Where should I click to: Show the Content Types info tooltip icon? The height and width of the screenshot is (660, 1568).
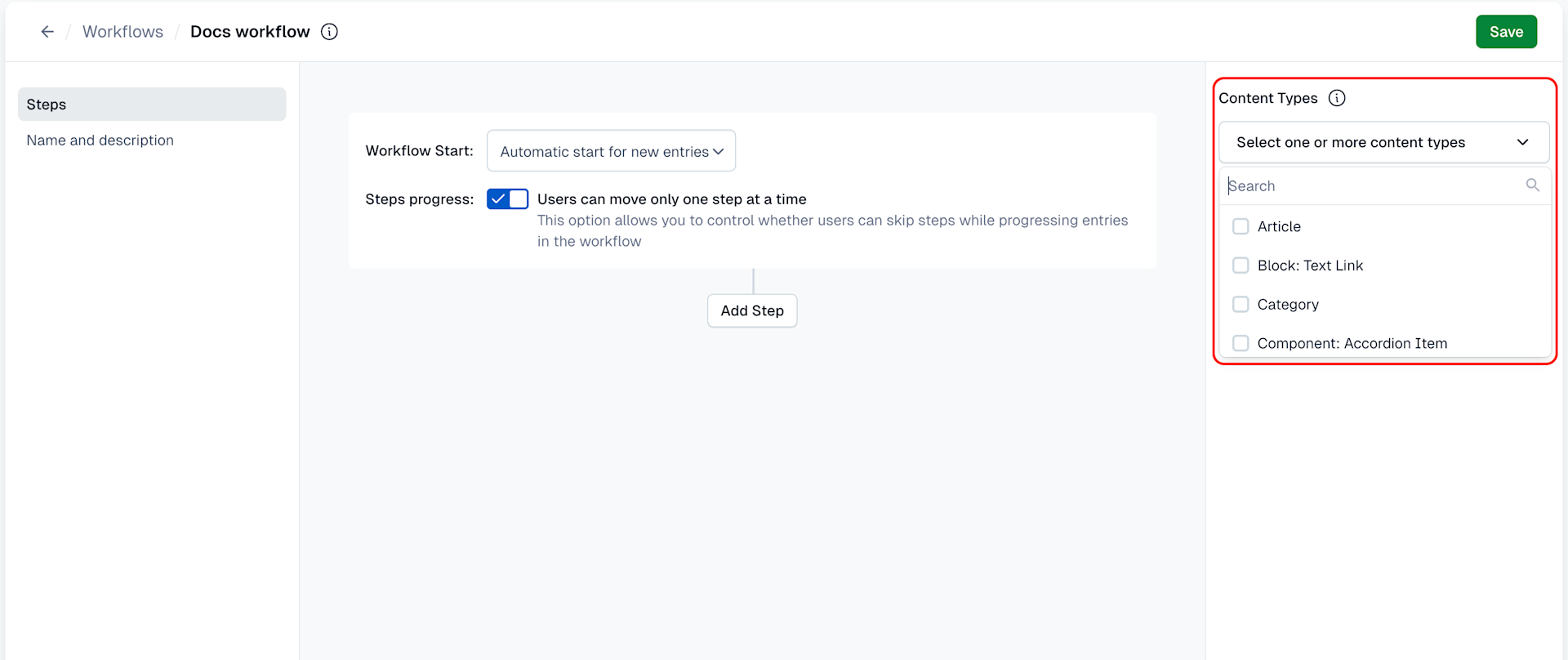[x=1337, y=98]
